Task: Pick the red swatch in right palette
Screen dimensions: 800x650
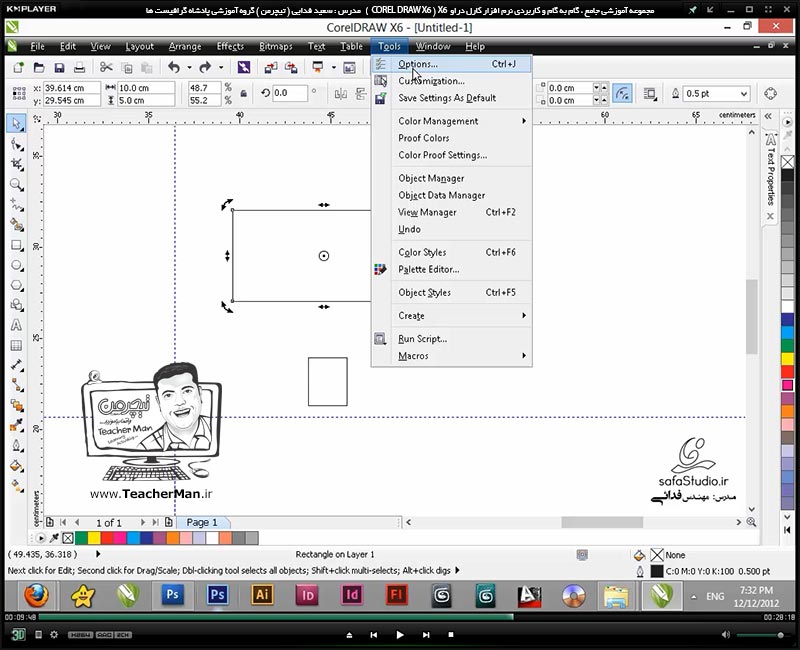Action: [x=787, y=371]
